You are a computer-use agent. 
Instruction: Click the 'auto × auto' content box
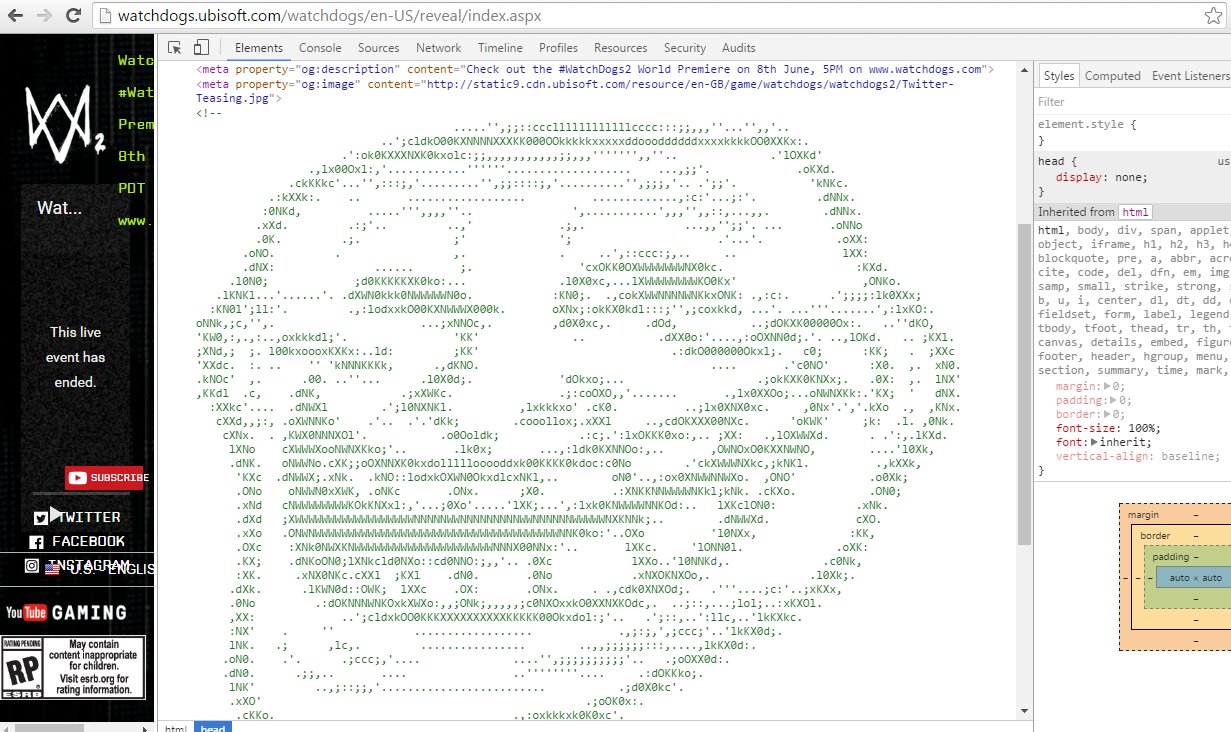point(1194,578)
